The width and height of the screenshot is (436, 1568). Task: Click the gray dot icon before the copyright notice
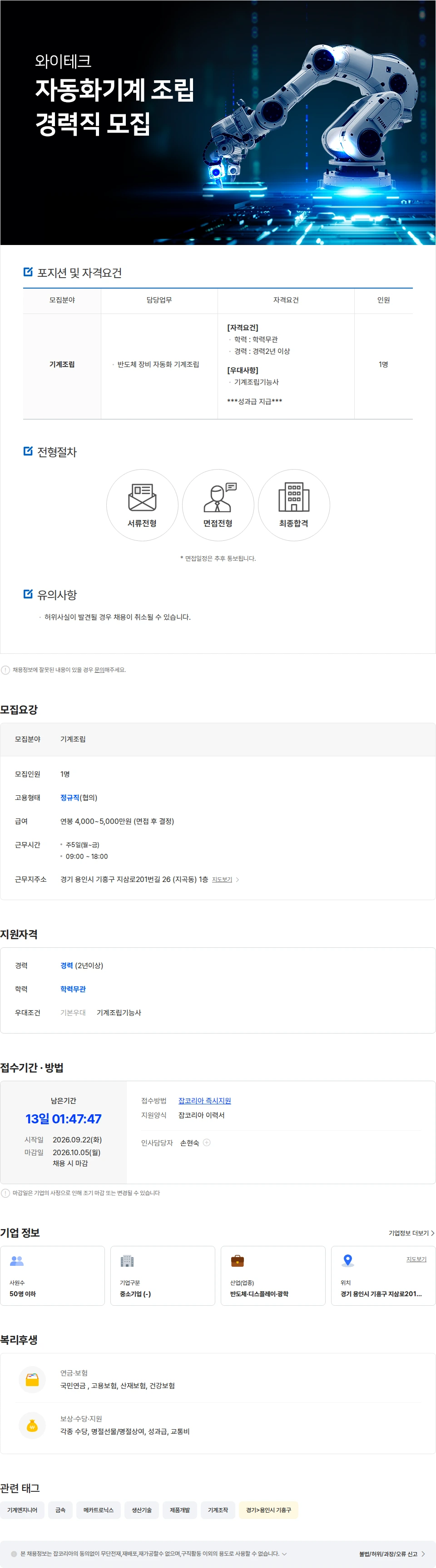[x=14, y=1554]
